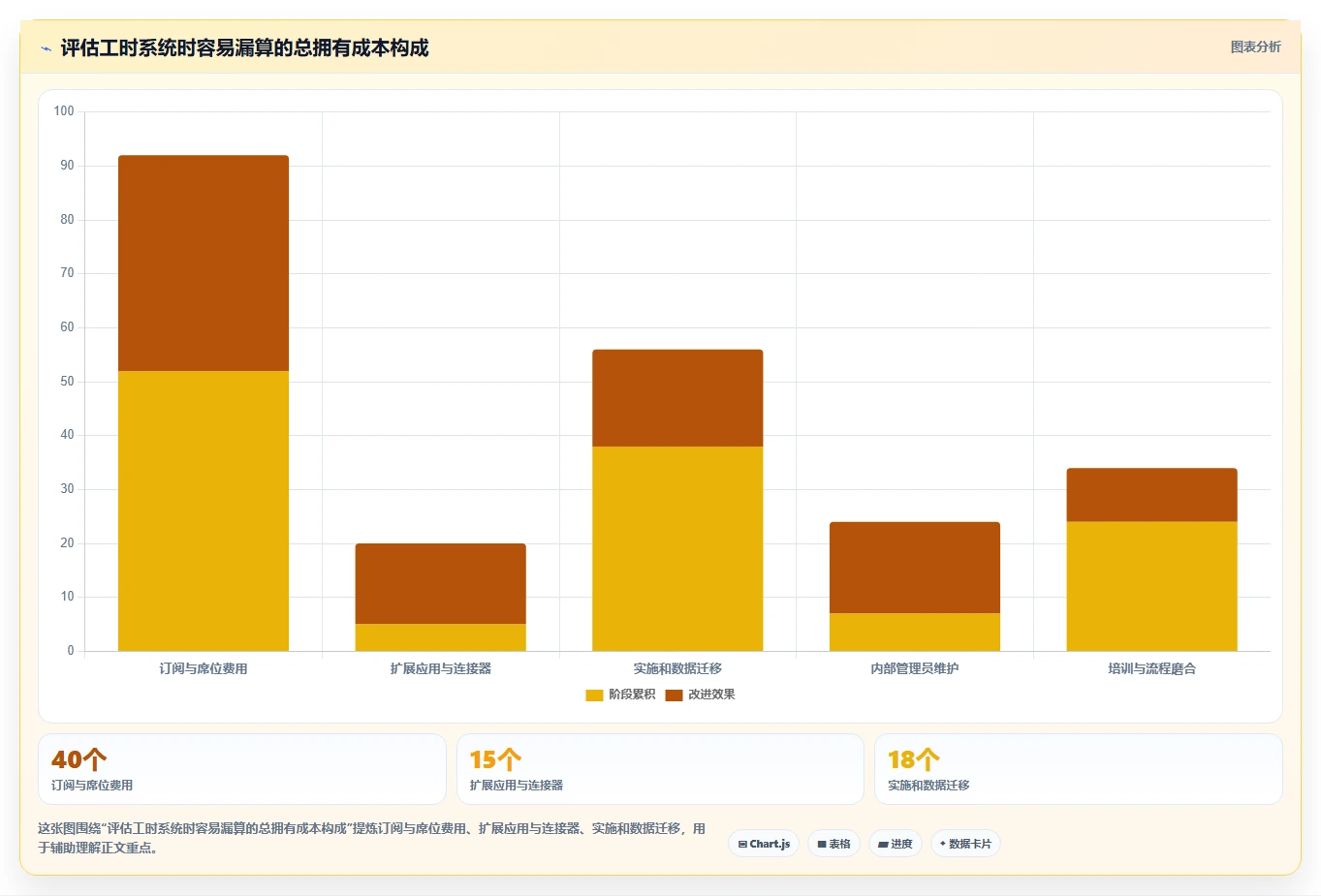Click the chart title 评估工时系统时容易漏算的总拥有成本构成
1321x896 pixels.
pos(244,47)
